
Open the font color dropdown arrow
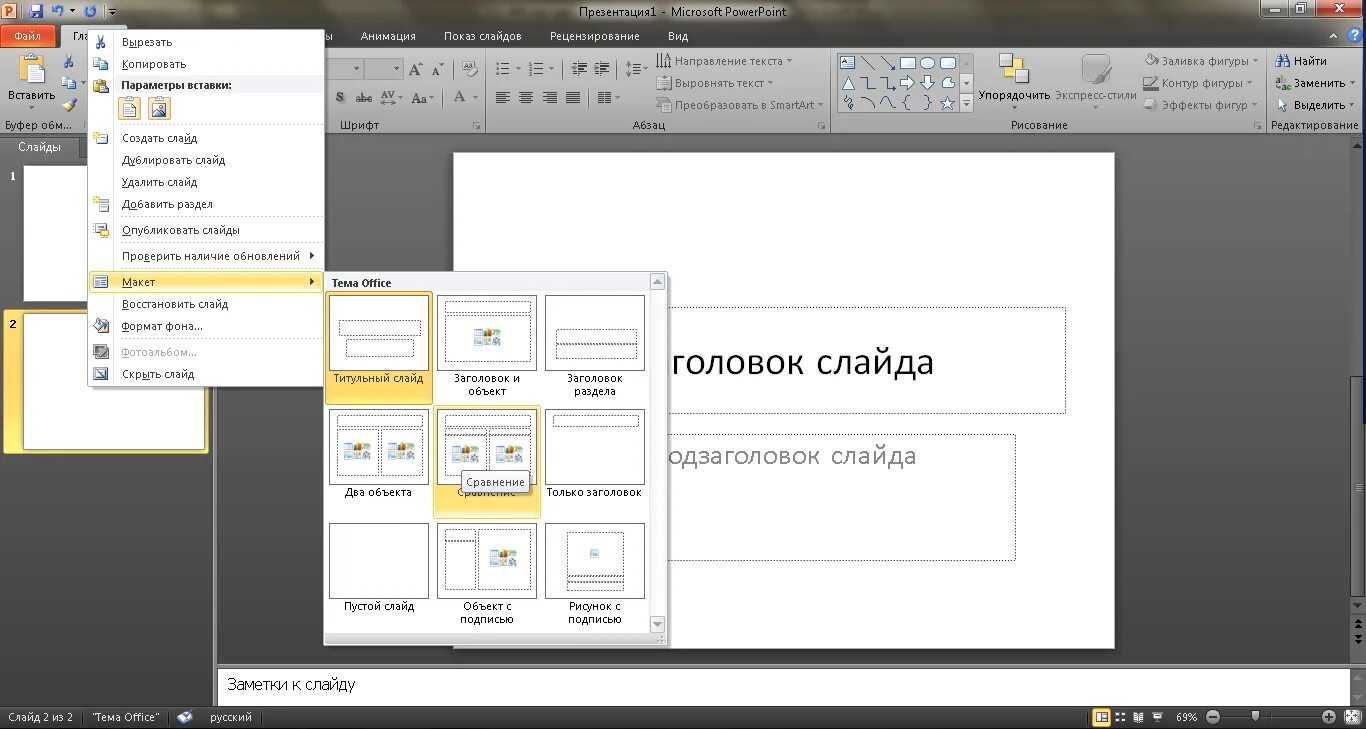(x=476, y=97)
